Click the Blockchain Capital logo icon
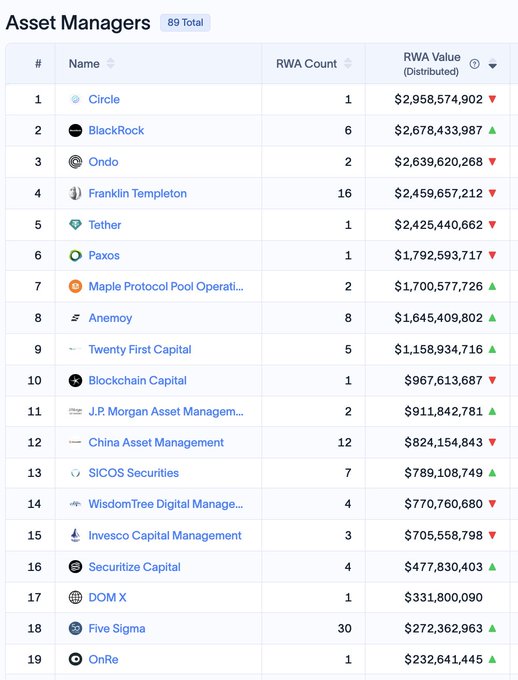 coord(75,380)
